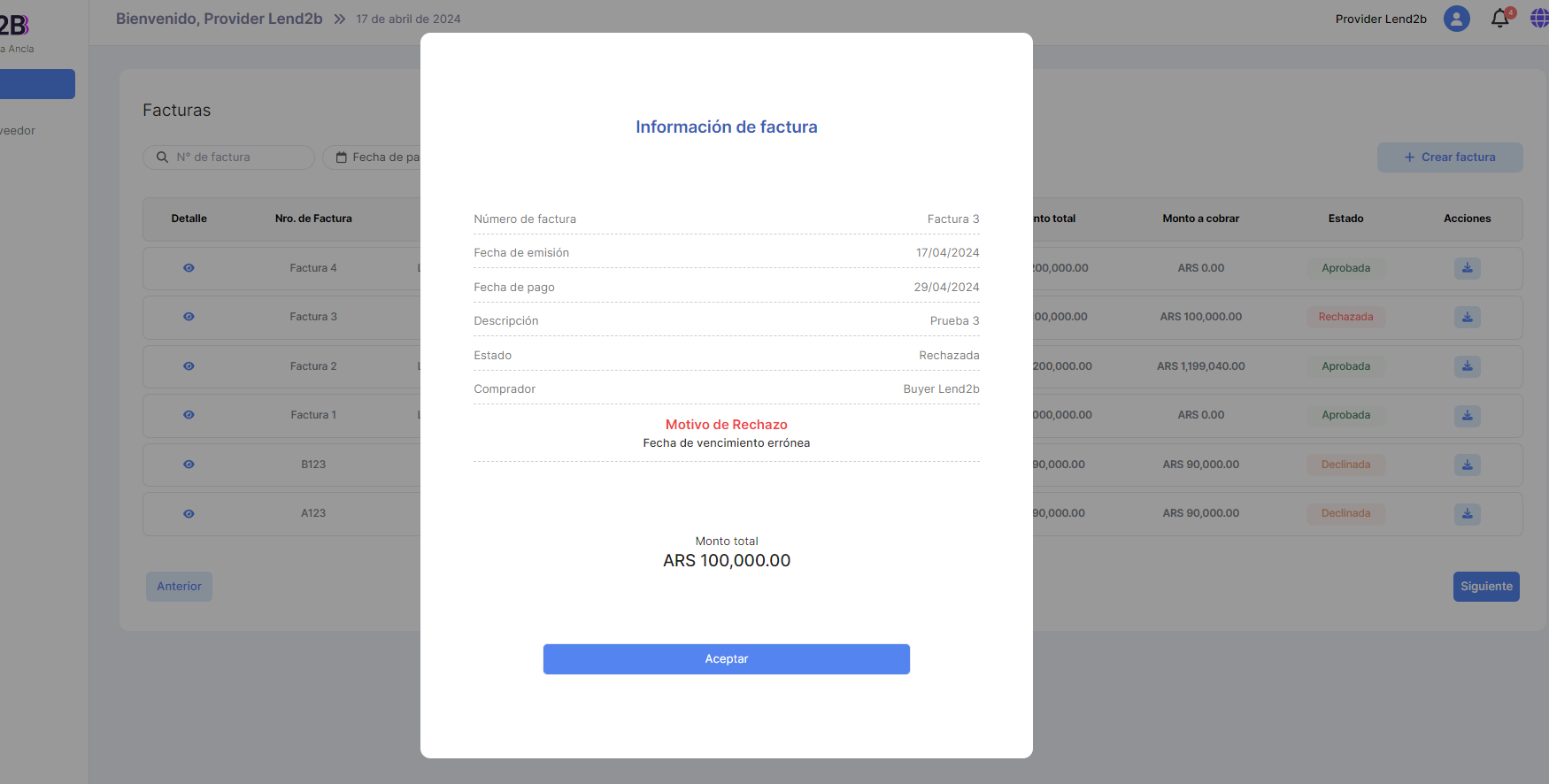Screen dimensions: 1549x784
Task: Download the Rechazada invoice
Action: pyautogui.click(x=1467, y=317)
